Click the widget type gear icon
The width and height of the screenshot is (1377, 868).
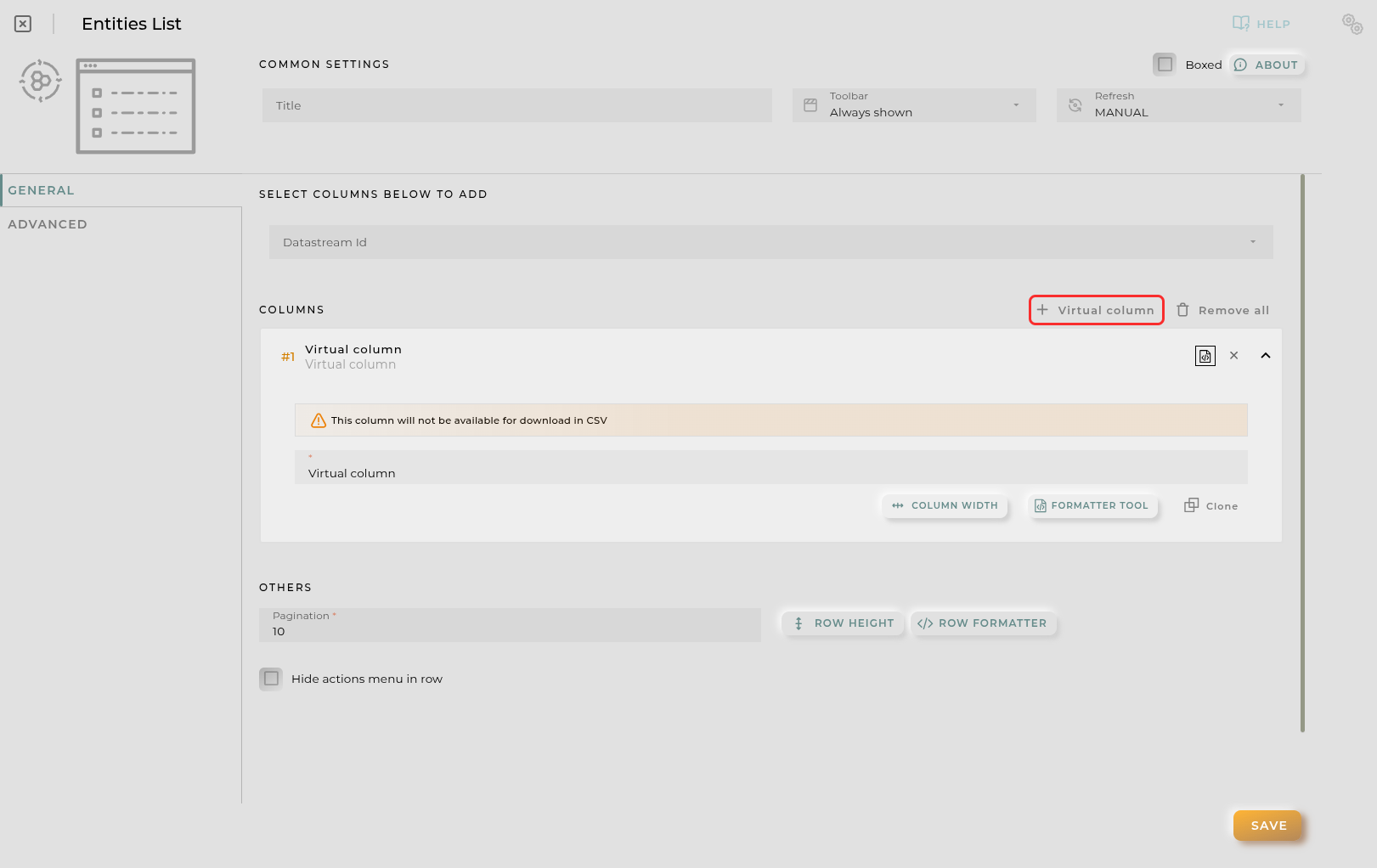(40, 82)
